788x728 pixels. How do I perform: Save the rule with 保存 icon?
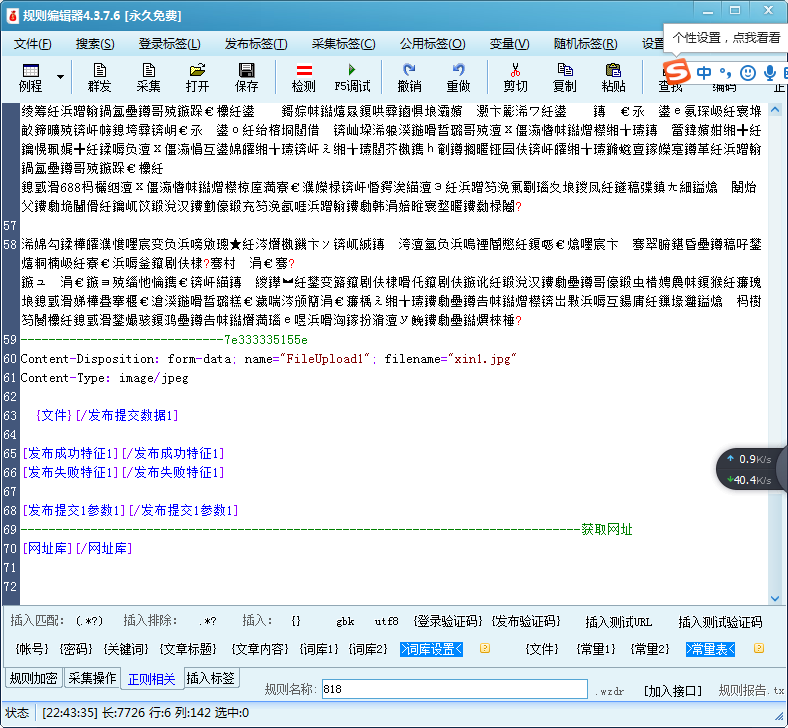246,77
